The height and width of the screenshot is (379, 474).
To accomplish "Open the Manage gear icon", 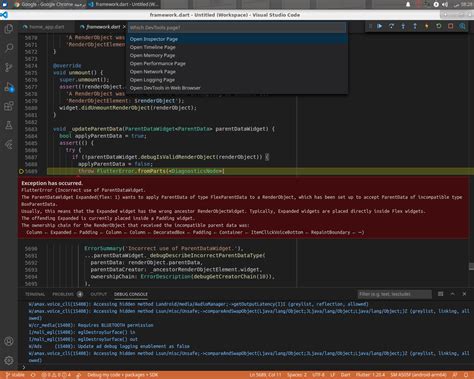I will click(x=9, y=360).
